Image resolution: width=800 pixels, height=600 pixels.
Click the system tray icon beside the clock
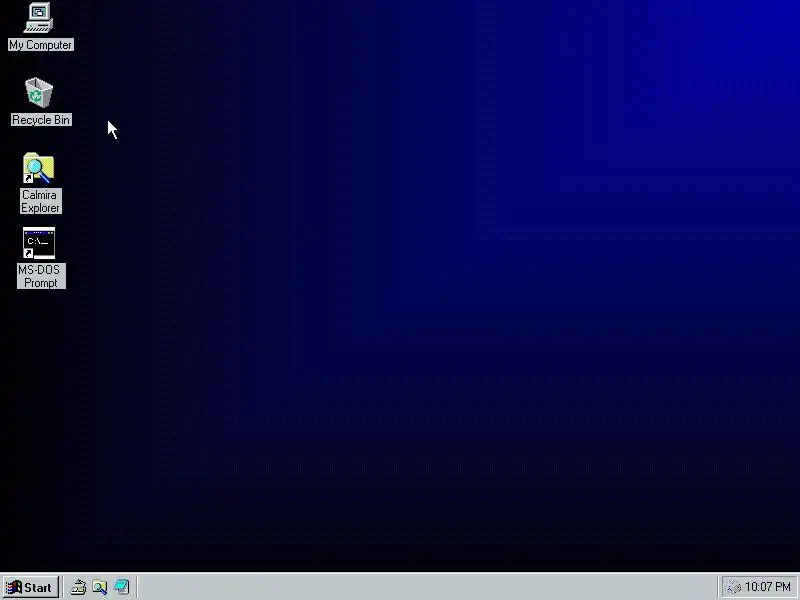click(x=733, y=588)
